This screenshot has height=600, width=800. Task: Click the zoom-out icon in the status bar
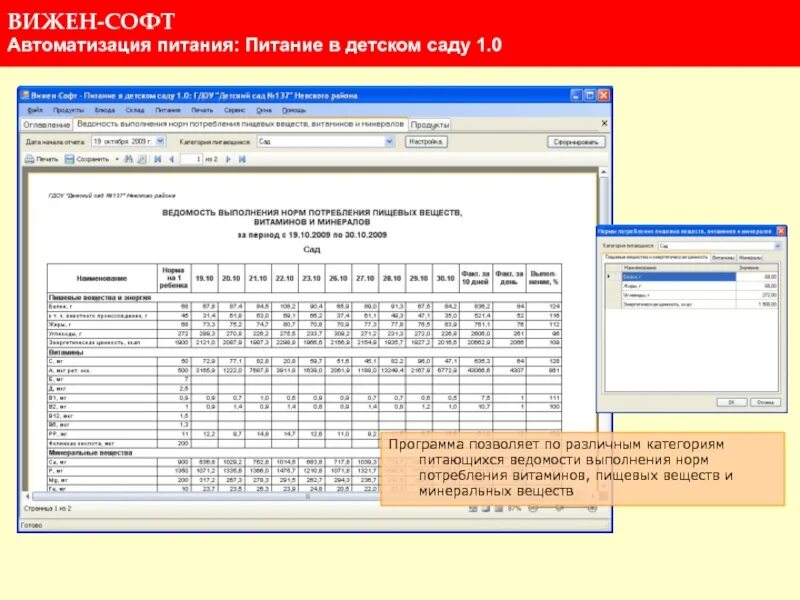[x=533, y=508]
